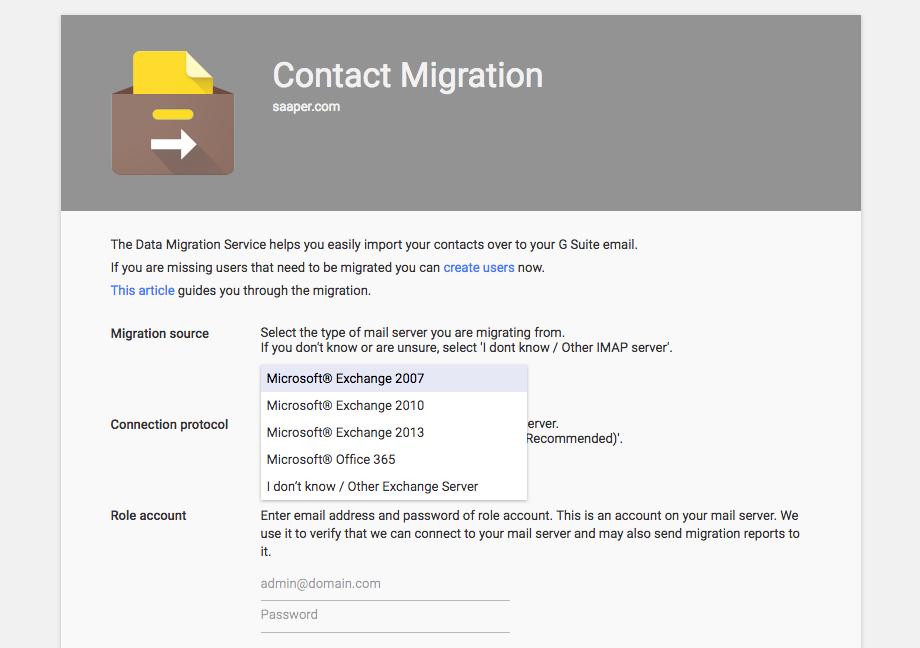Click the Contact Migration box icon
The height and width of the screenshot is (648, 920).
pos(173,113)
